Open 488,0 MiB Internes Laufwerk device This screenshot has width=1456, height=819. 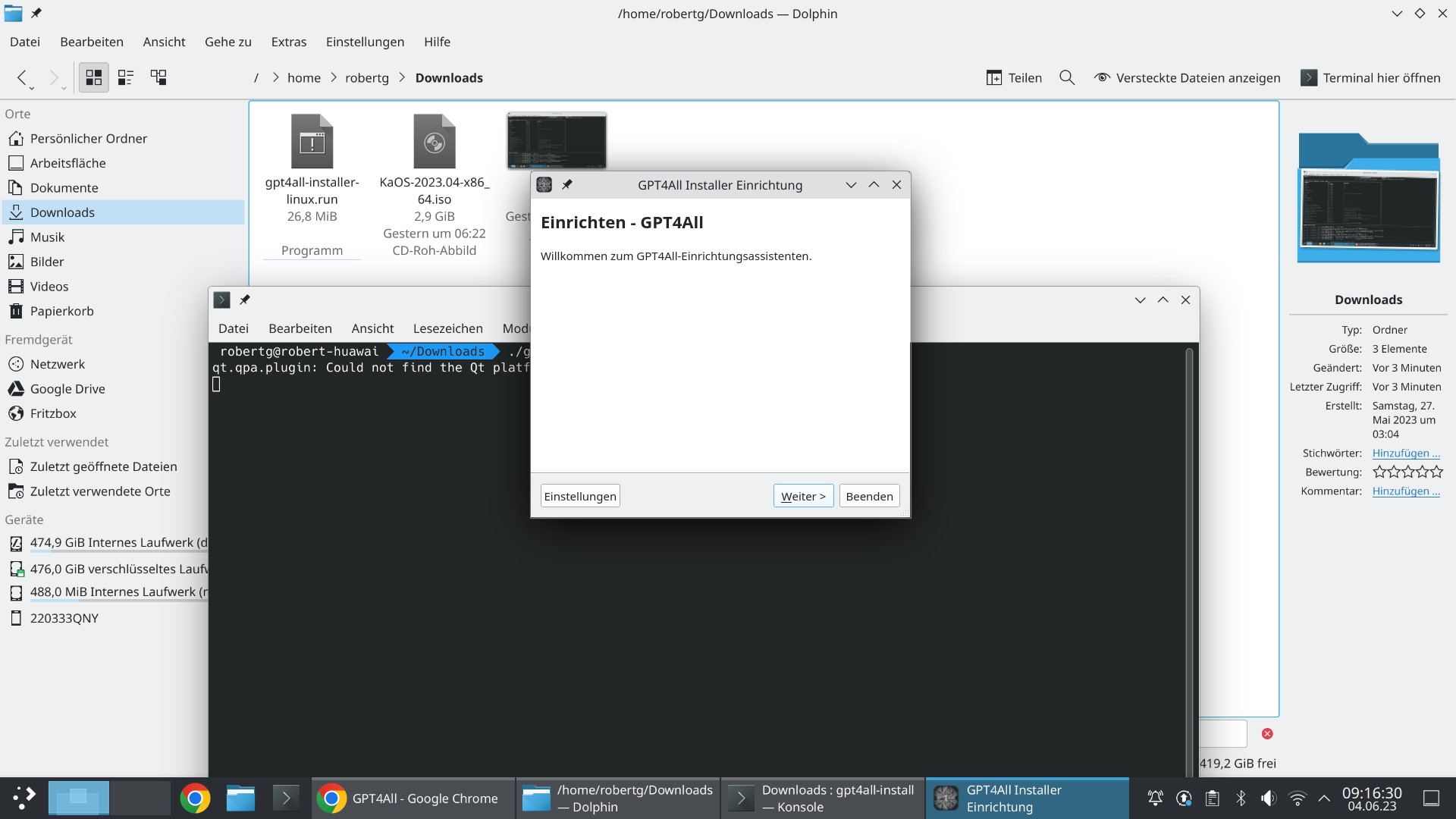106,591
